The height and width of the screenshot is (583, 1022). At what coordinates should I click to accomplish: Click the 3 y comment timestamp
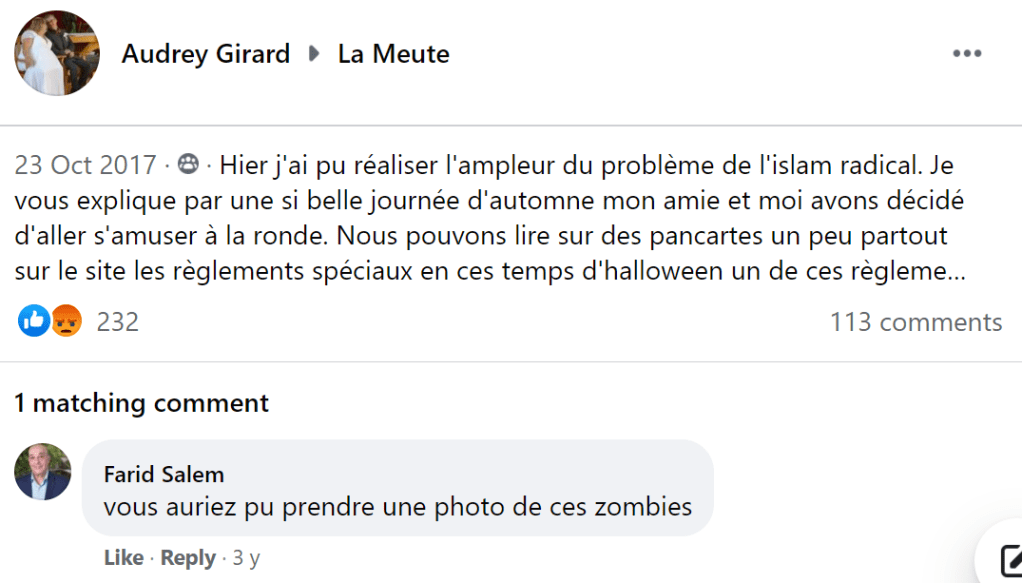[x=246, y=558]
